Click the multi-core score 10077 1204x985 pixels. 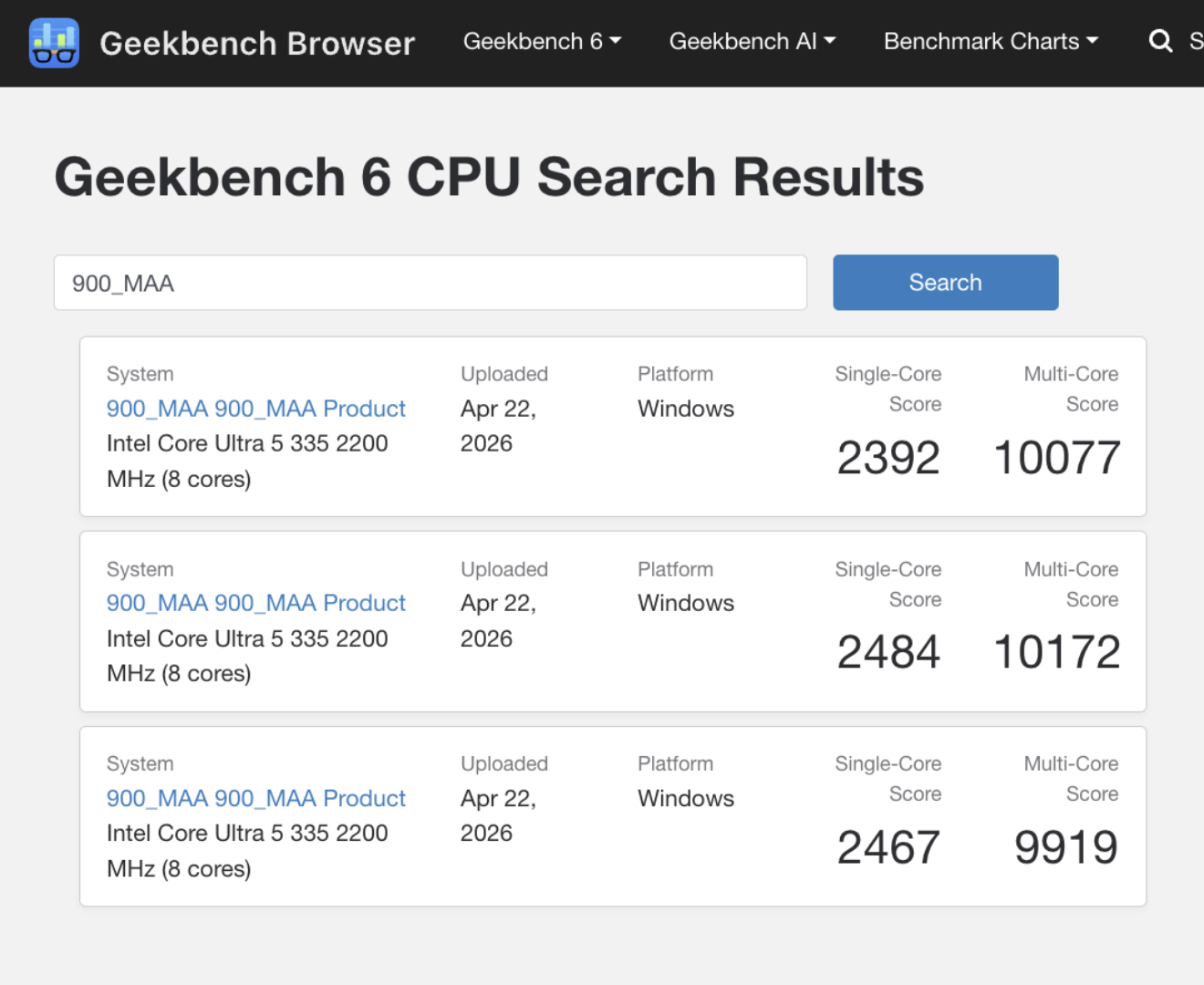coord(1056,458)
